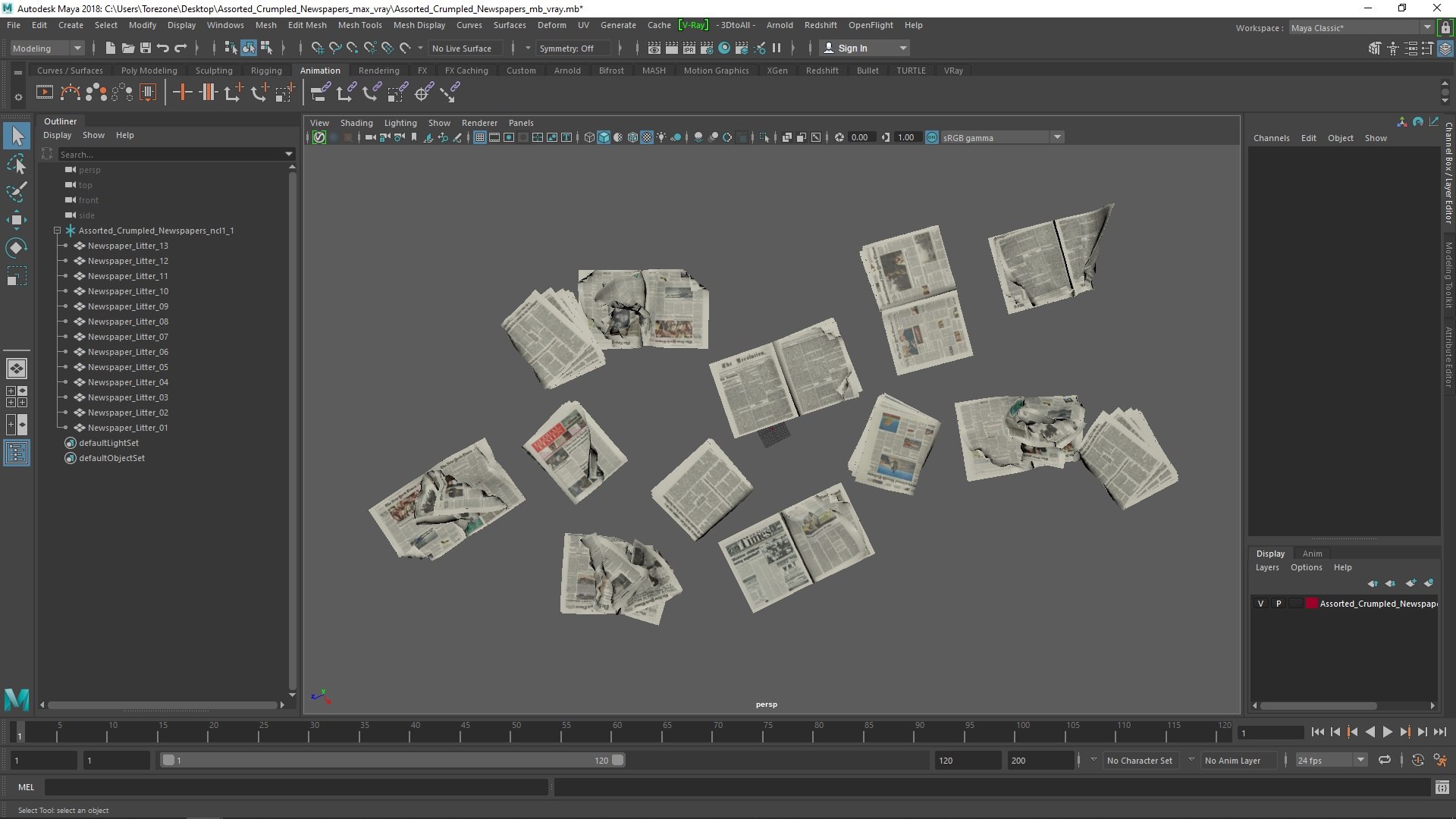
Task: Collapse Assorted_Crumpled_Newspapers_ncl1_1 group
Action: pos(57,231)
